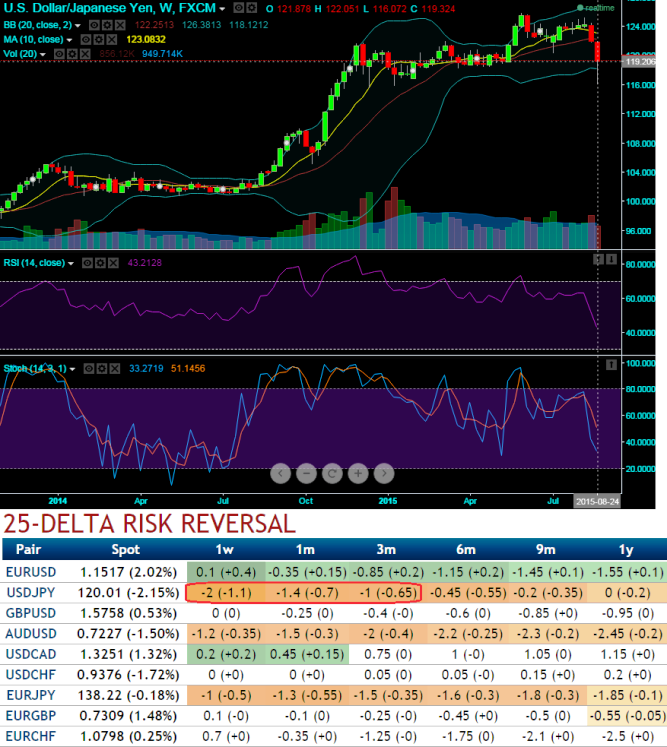
Task: Click the 2015-08-24 date label on time axis
Action: [597, 501]
